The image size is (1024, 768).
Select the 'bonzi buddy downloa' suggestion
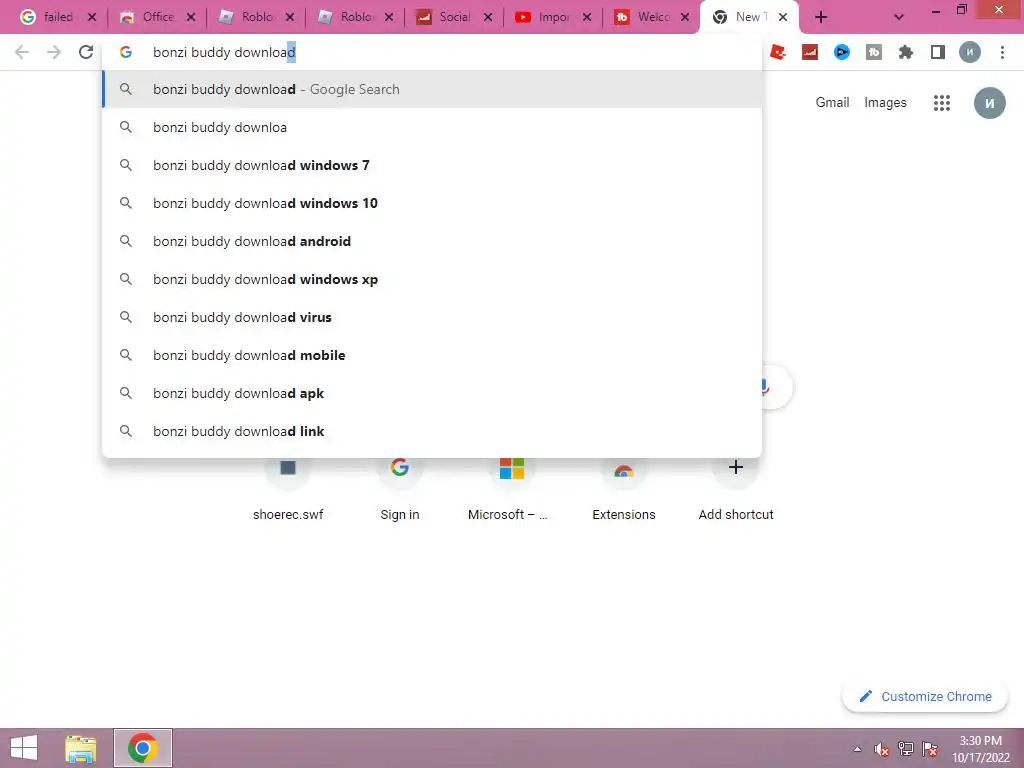click(x=432, y=127)
